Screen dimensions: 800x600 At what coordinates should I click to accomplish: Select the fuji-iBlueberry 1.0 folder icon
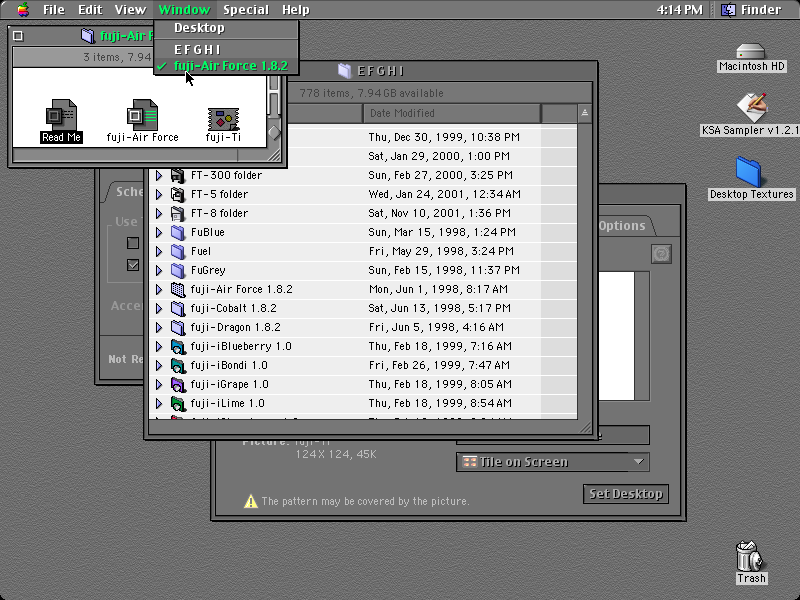(178, 347)
